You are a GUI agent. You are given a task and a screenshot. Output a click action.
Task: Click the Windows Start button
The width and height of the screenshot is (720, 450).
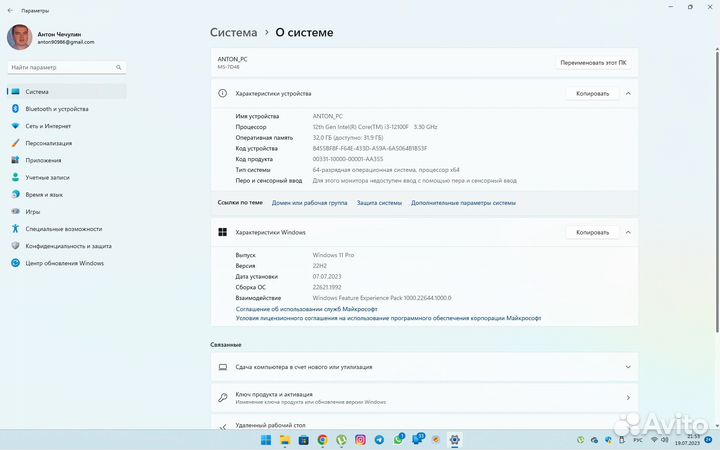pyautogui.click(x=265, y=440)
